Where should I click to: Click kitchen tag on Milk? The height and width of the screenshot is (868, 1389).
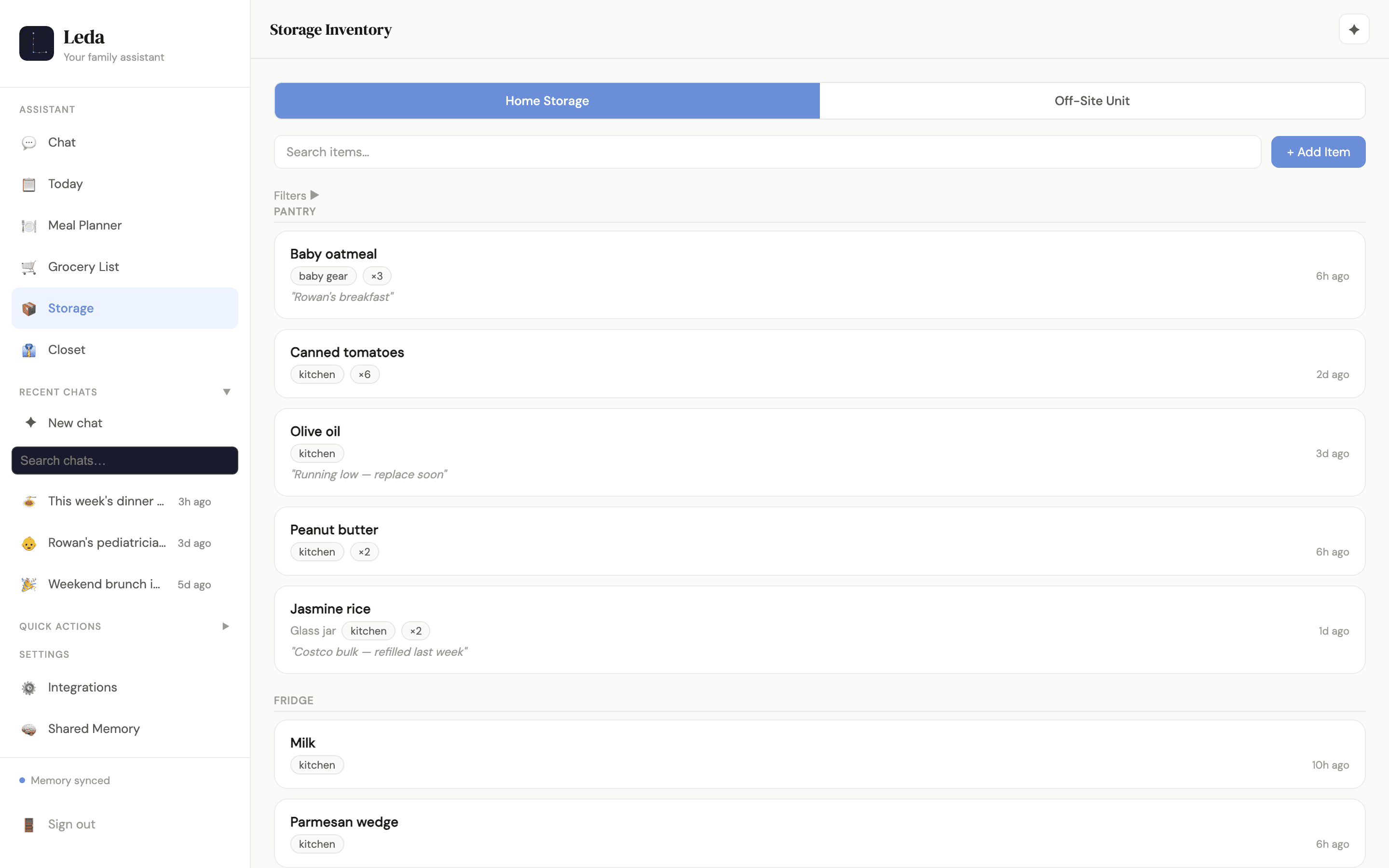[317, 765]
